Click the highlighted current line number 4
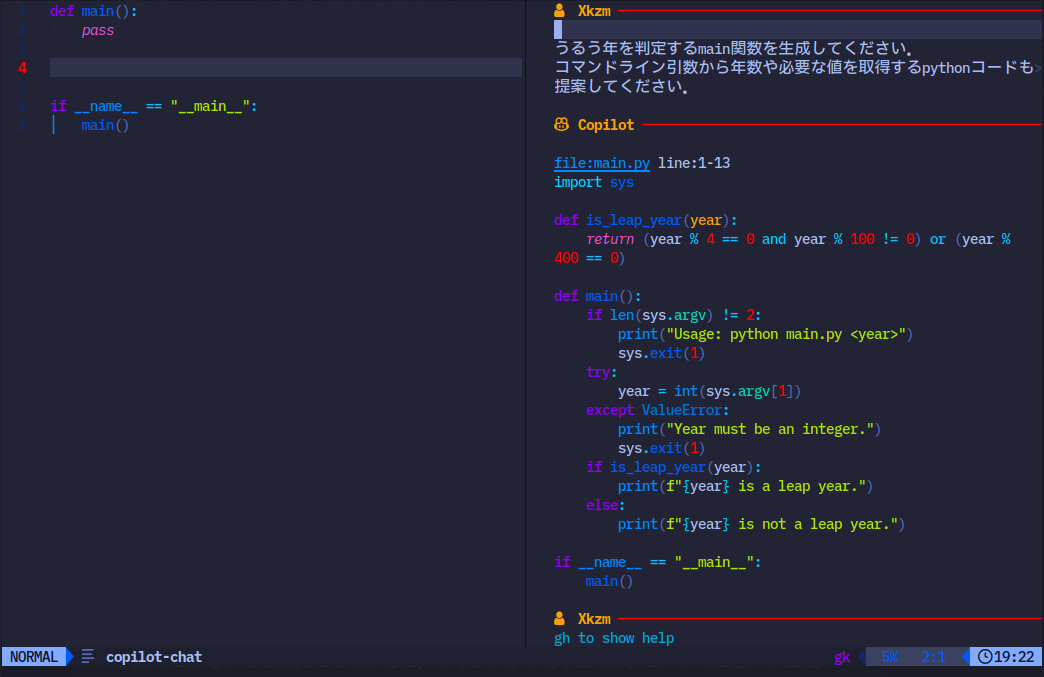 (x=23, y=68)
